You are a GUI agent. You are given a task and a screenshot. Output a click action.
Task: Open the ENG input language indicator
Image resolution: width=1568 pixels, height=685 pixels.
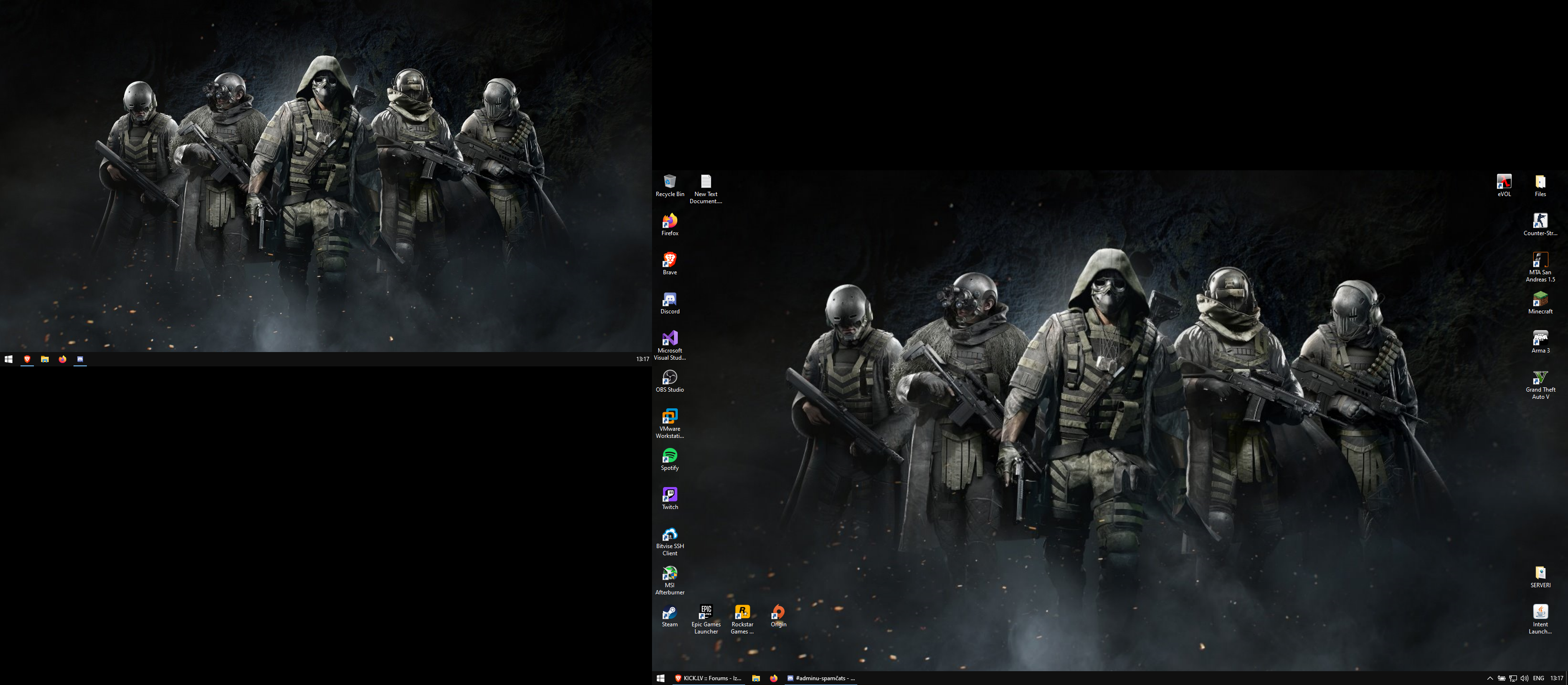1538,678
